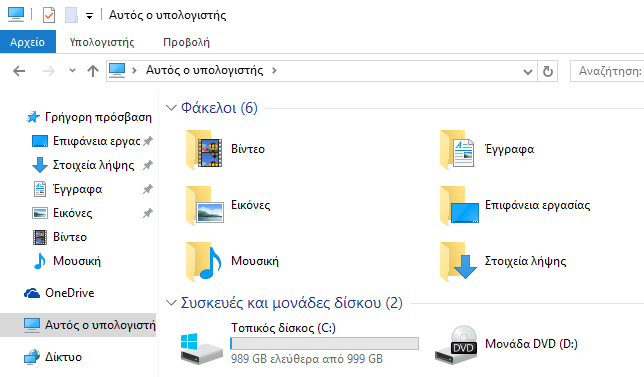Image resolution: width=644 pixels, height=377 pixels.
Task: Select the Βίντεο folder icon in main pane
Action: (x=205, y=149)
